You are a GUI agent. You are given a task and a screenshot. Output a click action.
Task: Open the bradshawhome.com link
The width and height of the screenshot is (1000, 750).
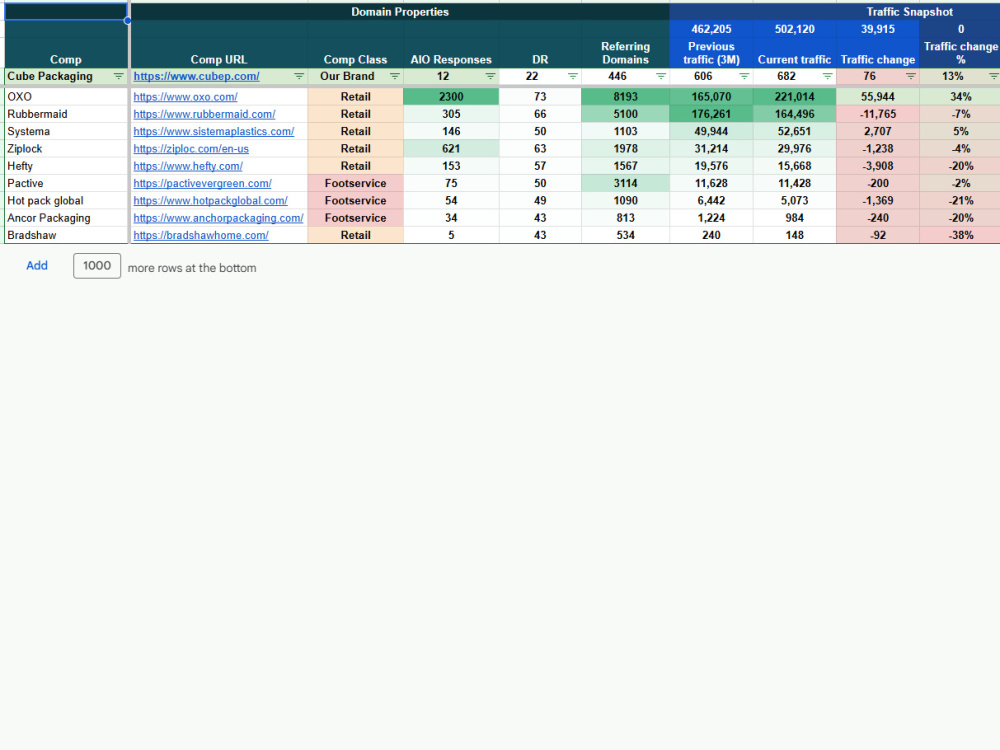[x=201, y=235]
